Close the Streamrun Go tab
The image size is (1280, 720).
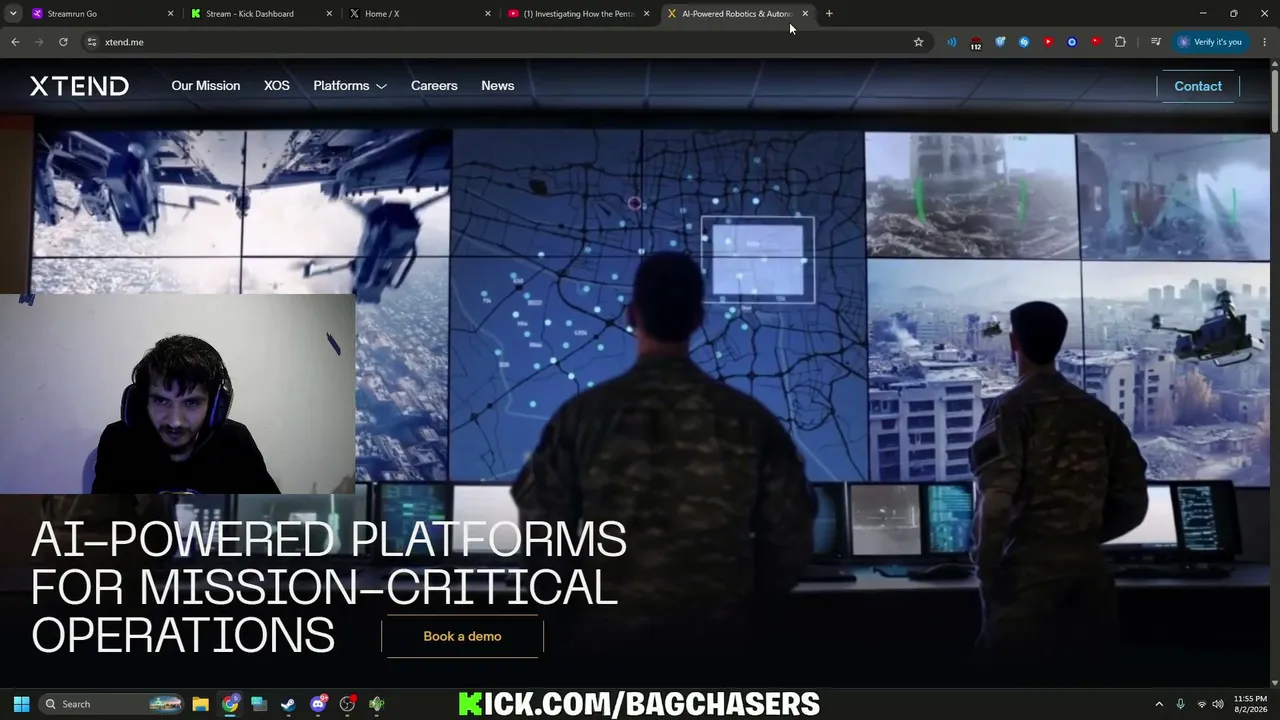[x=170, y=14]
